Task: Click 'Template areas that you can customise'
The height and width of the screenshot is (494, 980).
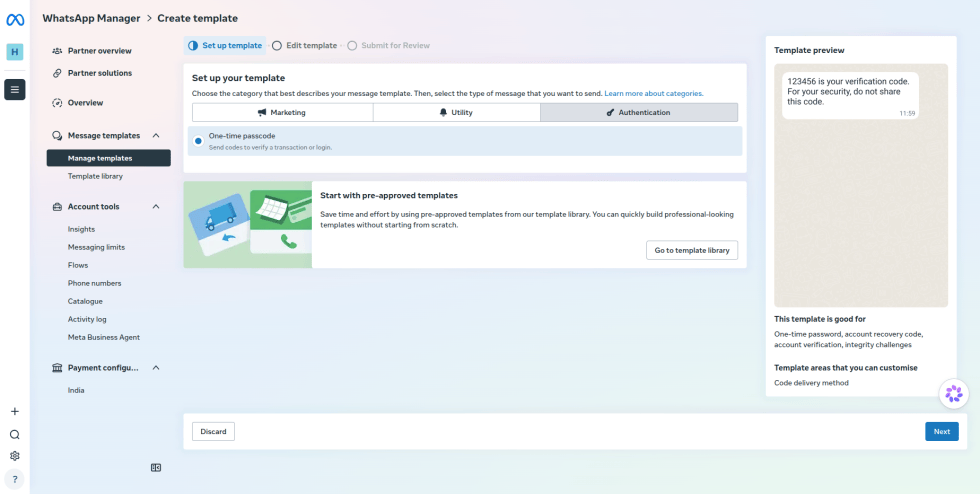Action: tap(846, 368)
